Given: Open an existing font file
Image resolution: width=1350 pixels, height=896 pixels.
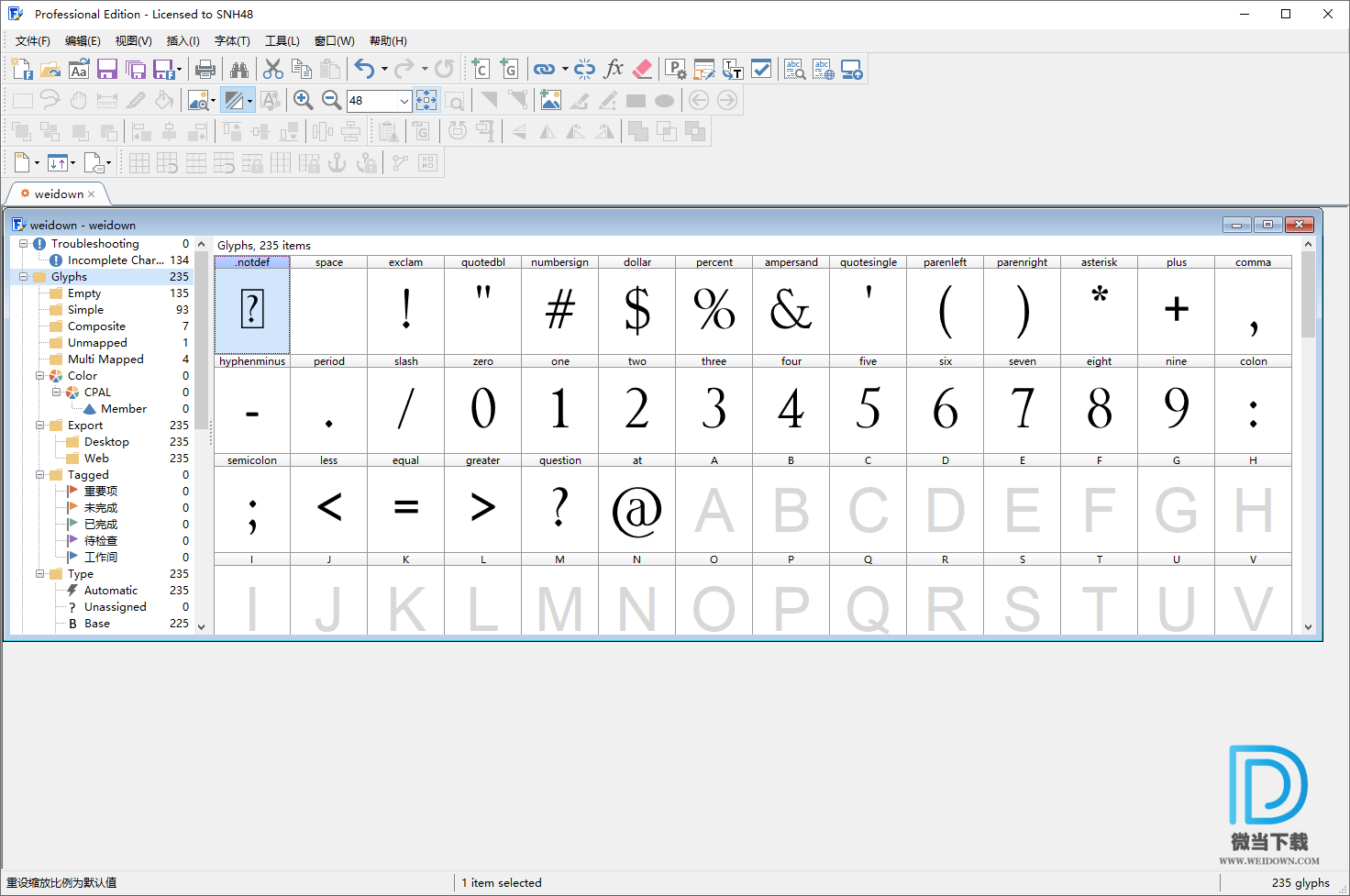Looking at the screenshot, I should click(x=50, y=69).
